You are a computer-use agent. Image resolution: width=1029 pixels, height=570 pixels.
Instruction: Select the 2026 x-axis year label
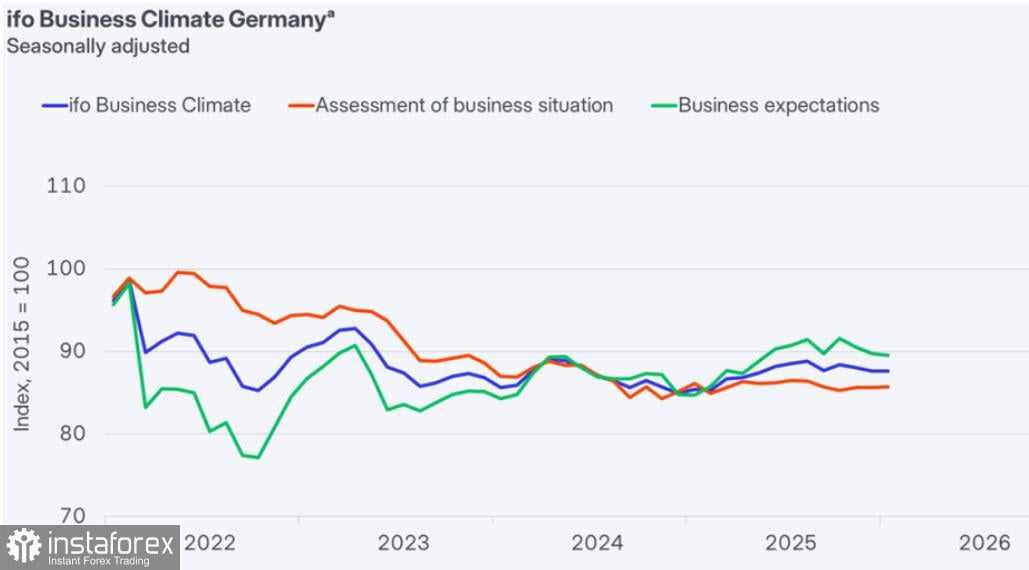coord(985,543)
